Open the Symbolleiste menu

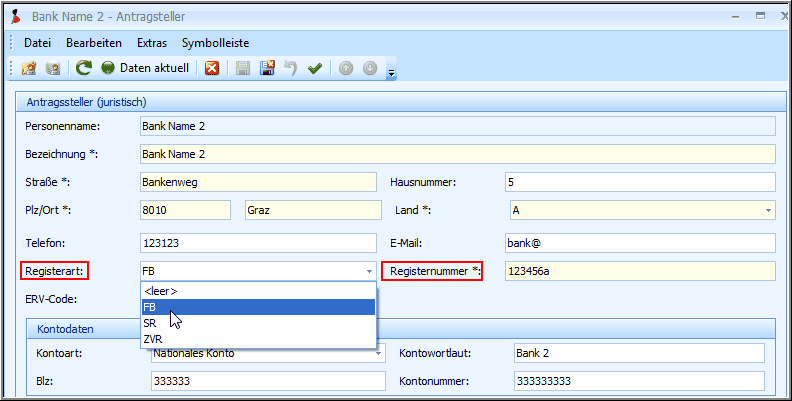(x=215, y=43)
